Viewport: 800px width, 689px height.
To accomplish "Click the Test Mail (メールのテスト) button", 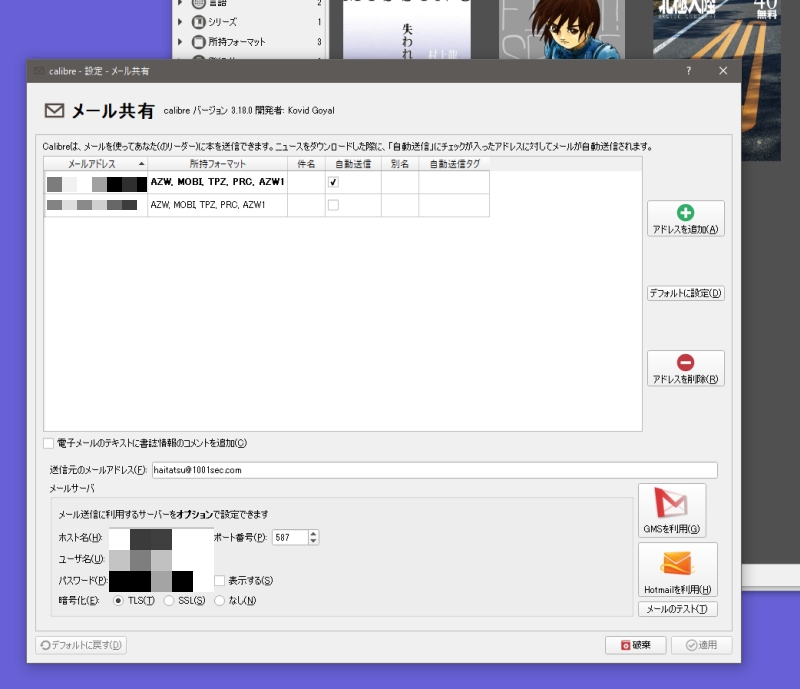I will coord(677,609).
